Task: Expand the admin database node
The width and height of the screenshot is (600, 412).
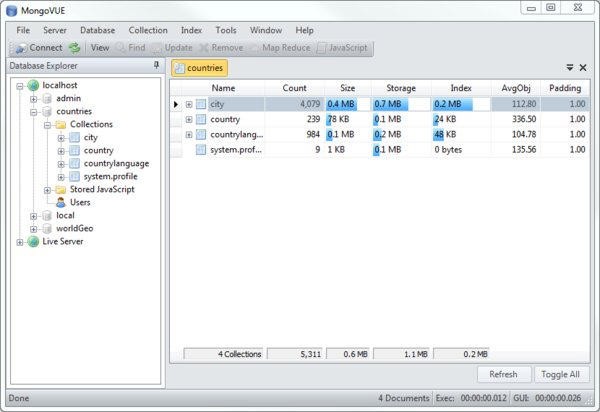Action: [x=34, y=99]
